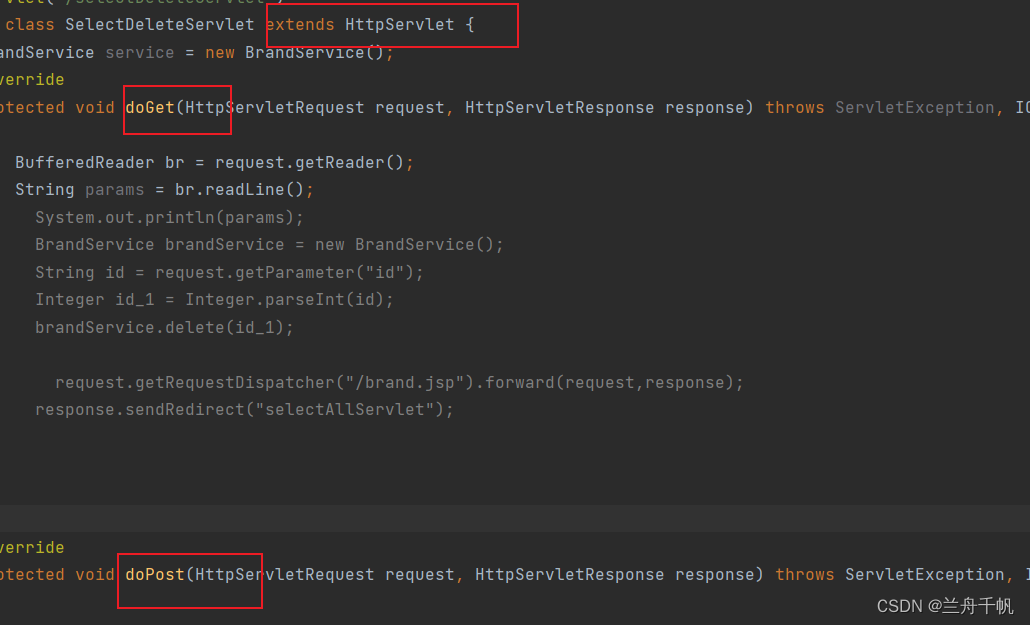Click the SelectDeleteServlet class name

(x=160, y=25)
